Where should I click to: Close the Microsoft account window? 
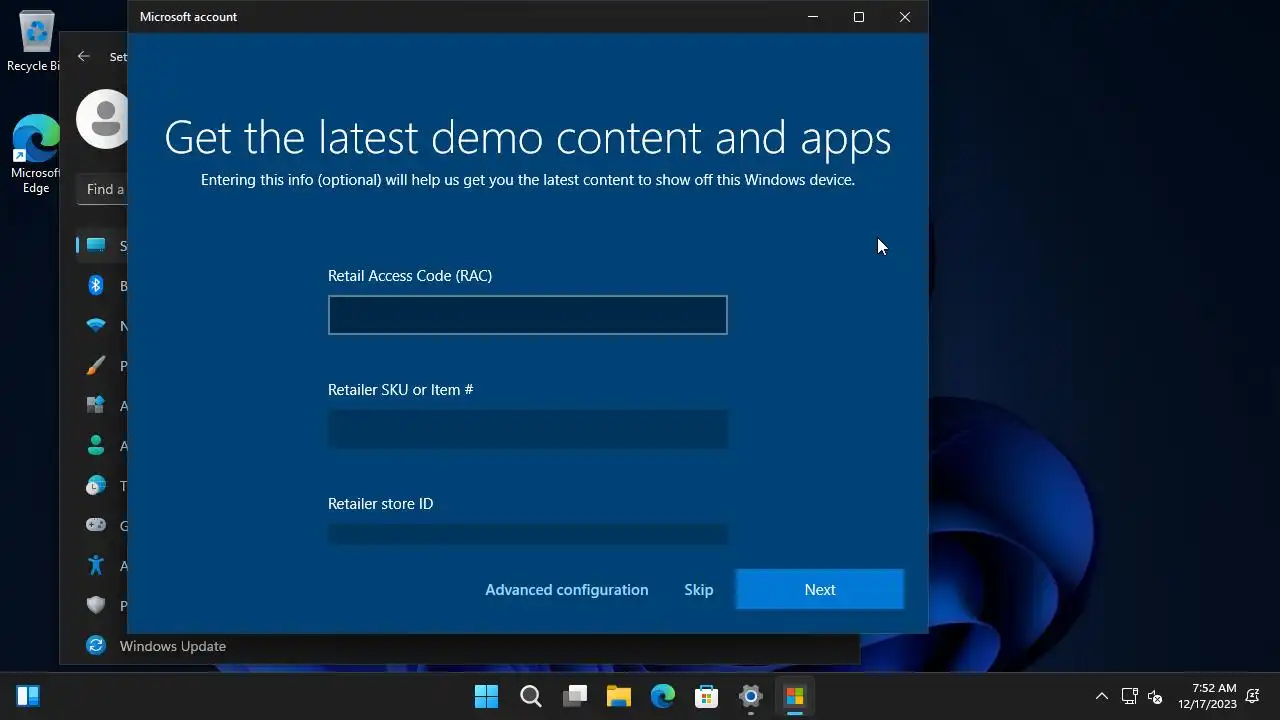(x=905, y=17)
